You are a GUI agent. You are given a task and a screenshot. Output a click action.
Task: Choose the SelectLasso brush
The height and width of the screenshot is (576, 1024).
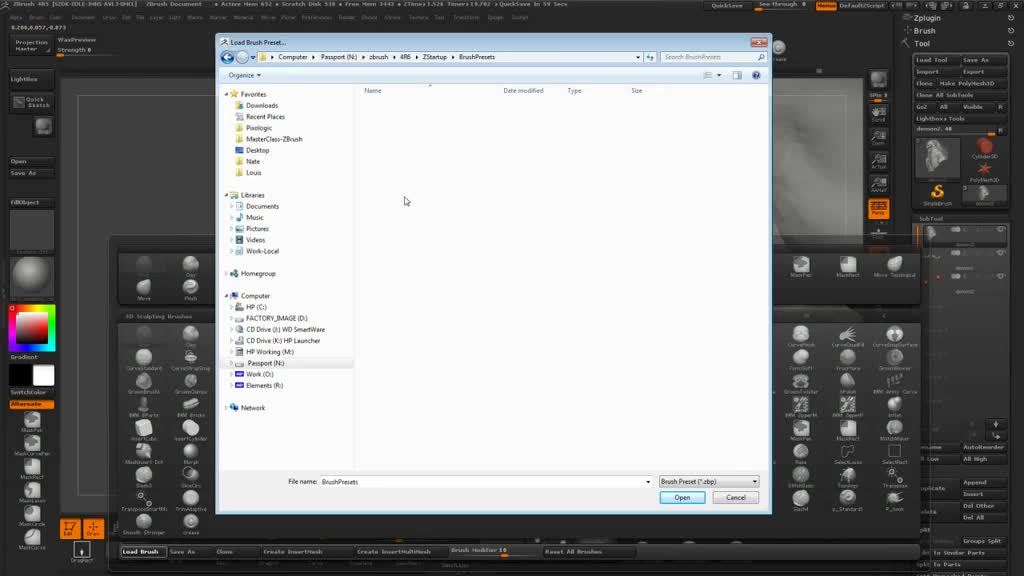tap(848, 451)
